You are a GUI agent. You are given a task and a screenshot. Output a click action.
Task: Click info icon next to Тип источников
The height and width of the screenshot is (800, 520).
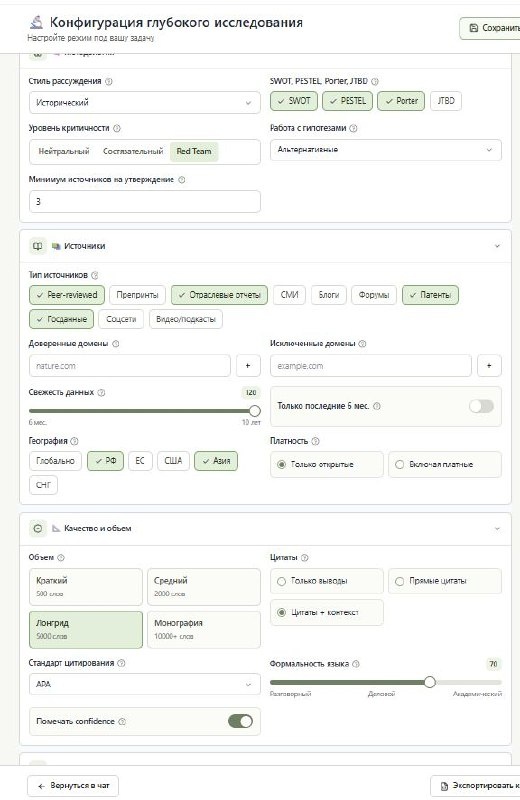[x=95, y=275]
